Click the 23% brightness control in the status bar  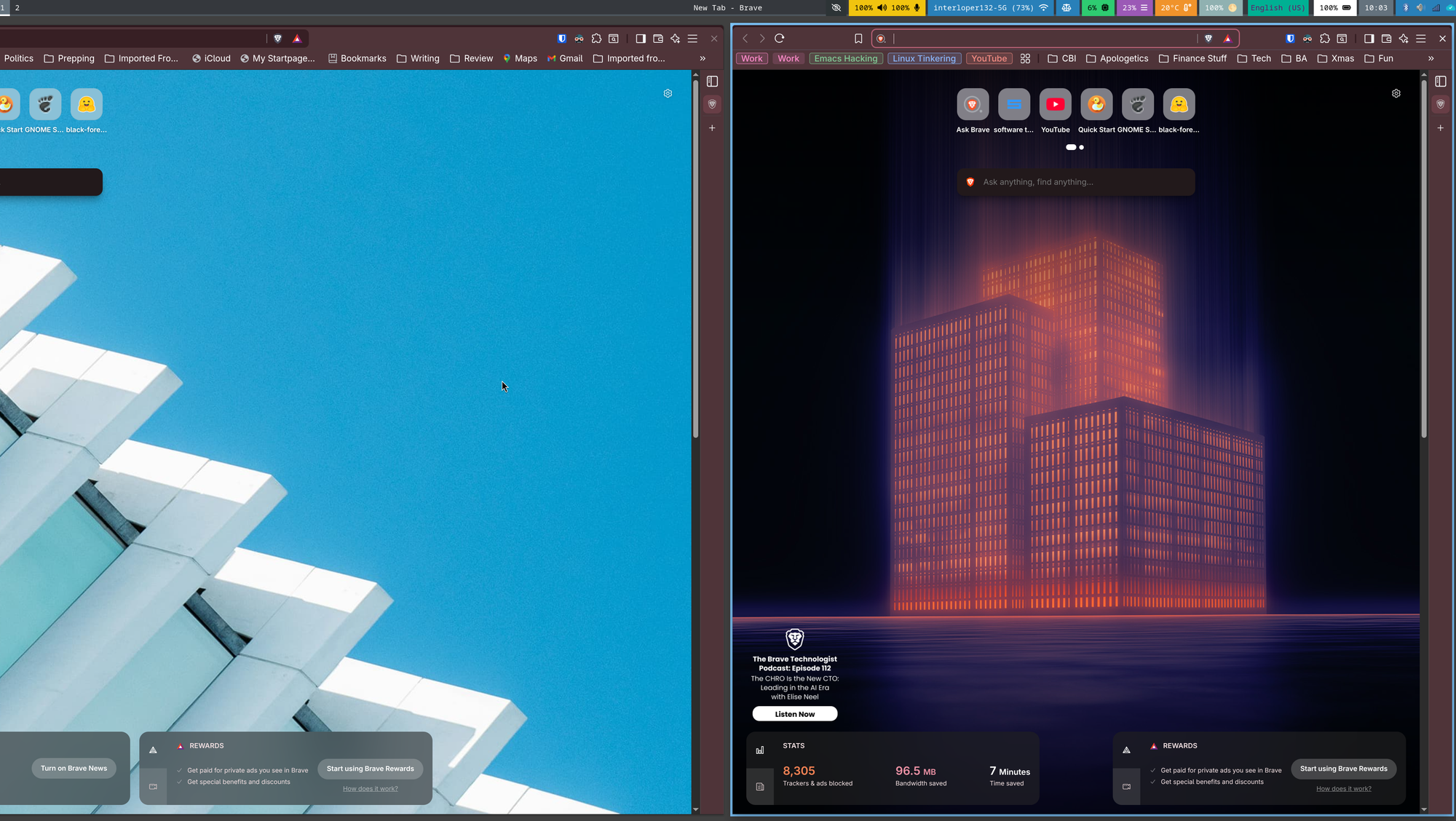1133,8
